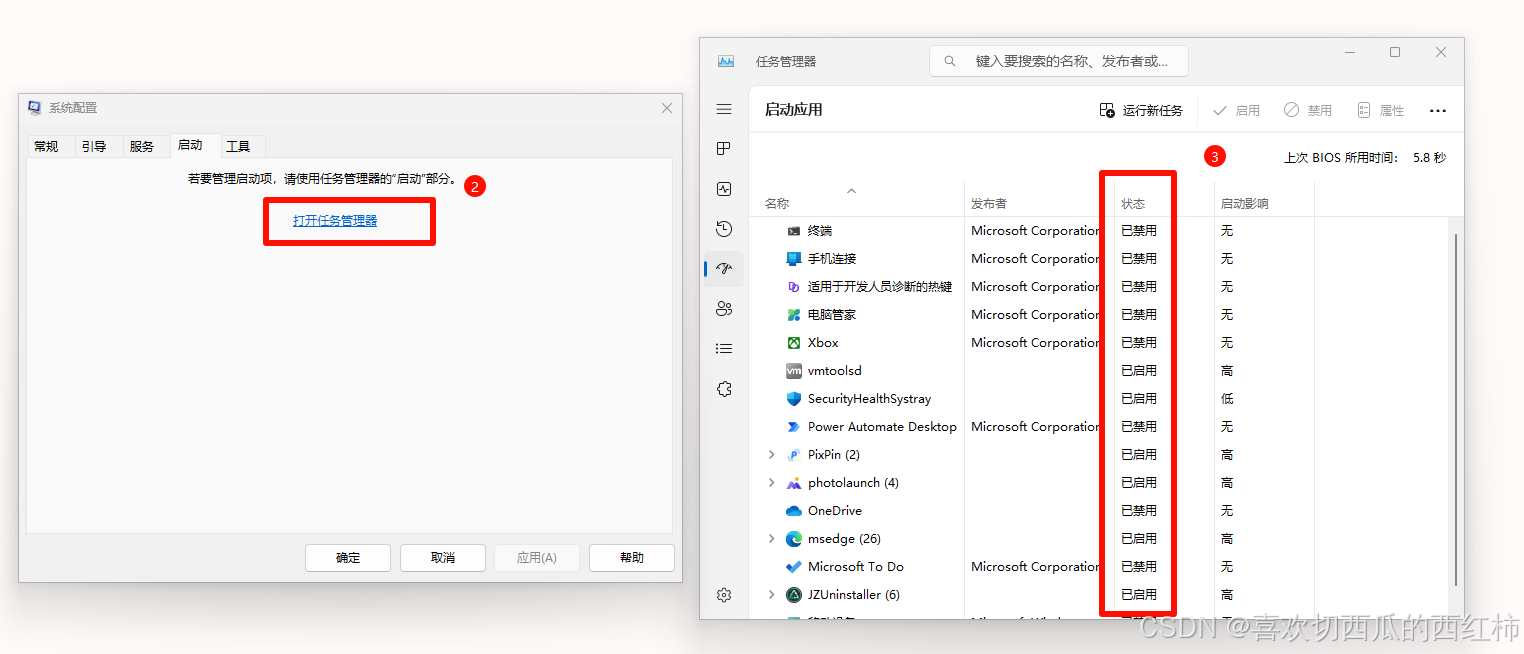This screenshot has width=1524, height=654.
Task: Sort by the 发布者 column header
Action: [989, 204]
